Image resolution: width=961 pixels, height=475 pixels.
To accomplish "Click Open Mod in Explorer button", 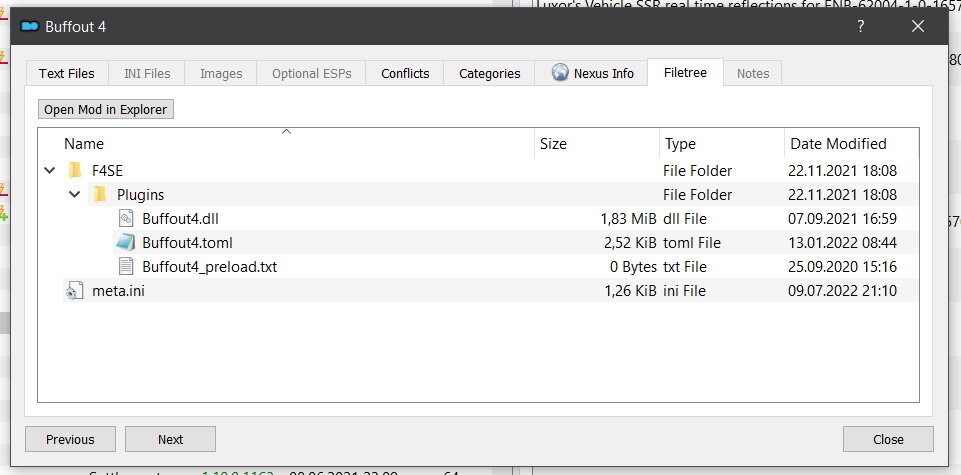I will click(105, 109).
